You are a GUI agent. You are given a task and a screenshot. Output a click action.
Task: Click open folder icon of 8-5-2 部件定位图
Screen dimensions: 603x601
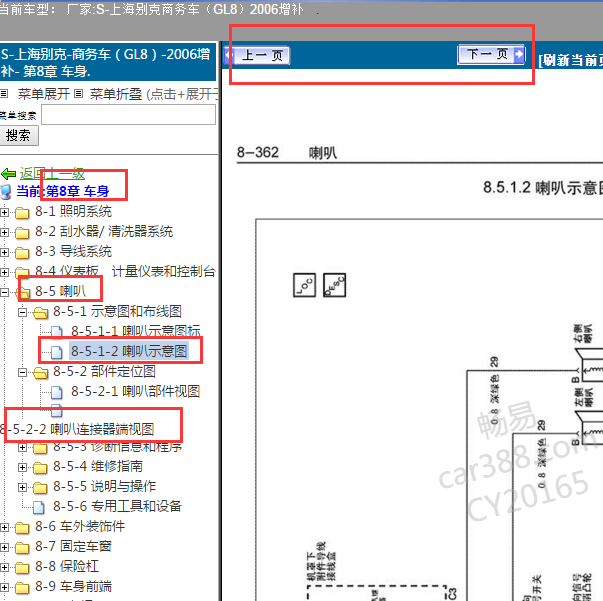(x=40, y=373)
